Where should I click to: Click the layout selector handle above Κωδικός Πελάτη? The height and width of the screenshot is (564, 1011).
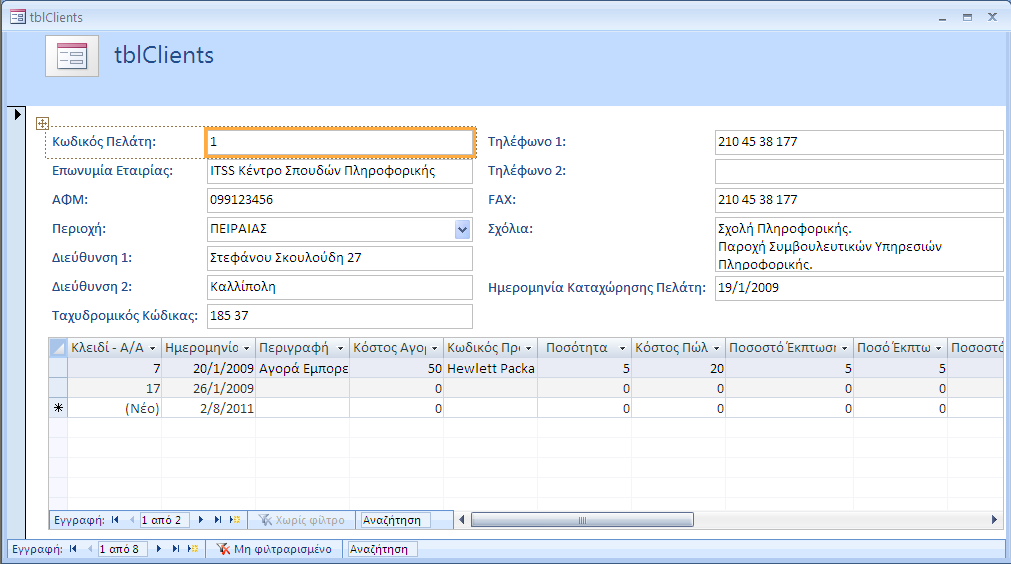[x=43, y=123]
